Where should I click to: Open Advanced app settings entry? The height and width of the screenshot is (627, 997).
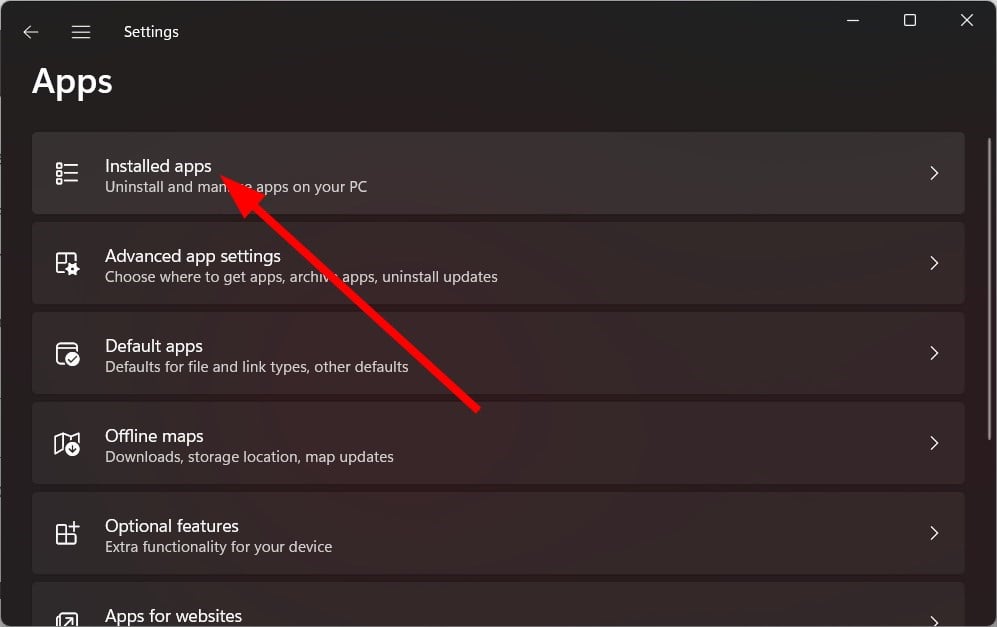(x=498, y=263)
